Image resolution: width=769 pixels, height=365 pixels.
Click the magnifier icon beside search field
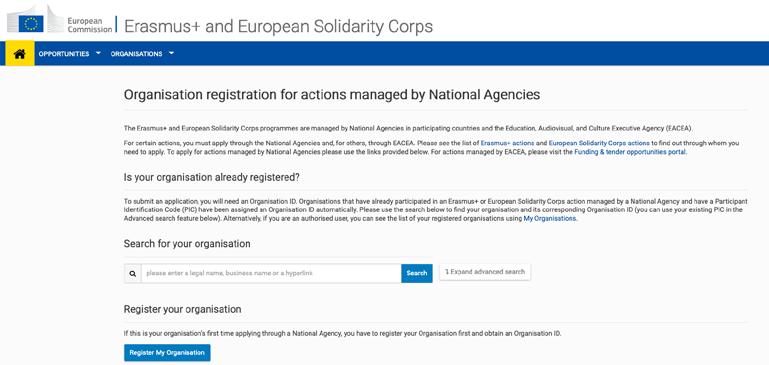click(x=133, y=273)
